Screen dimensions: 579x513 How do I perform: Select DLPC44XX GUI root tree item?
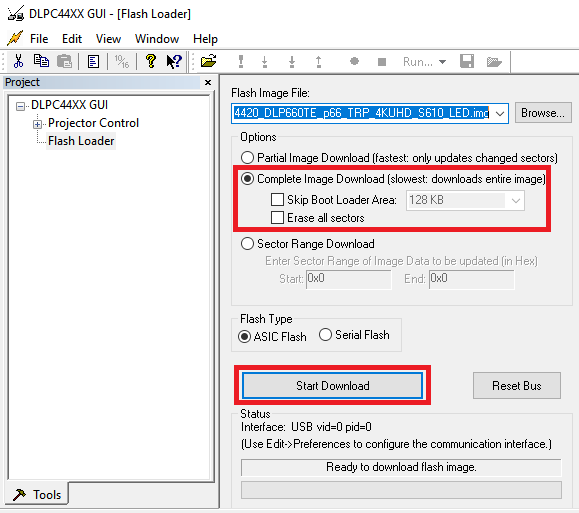(x=69, y=105)
